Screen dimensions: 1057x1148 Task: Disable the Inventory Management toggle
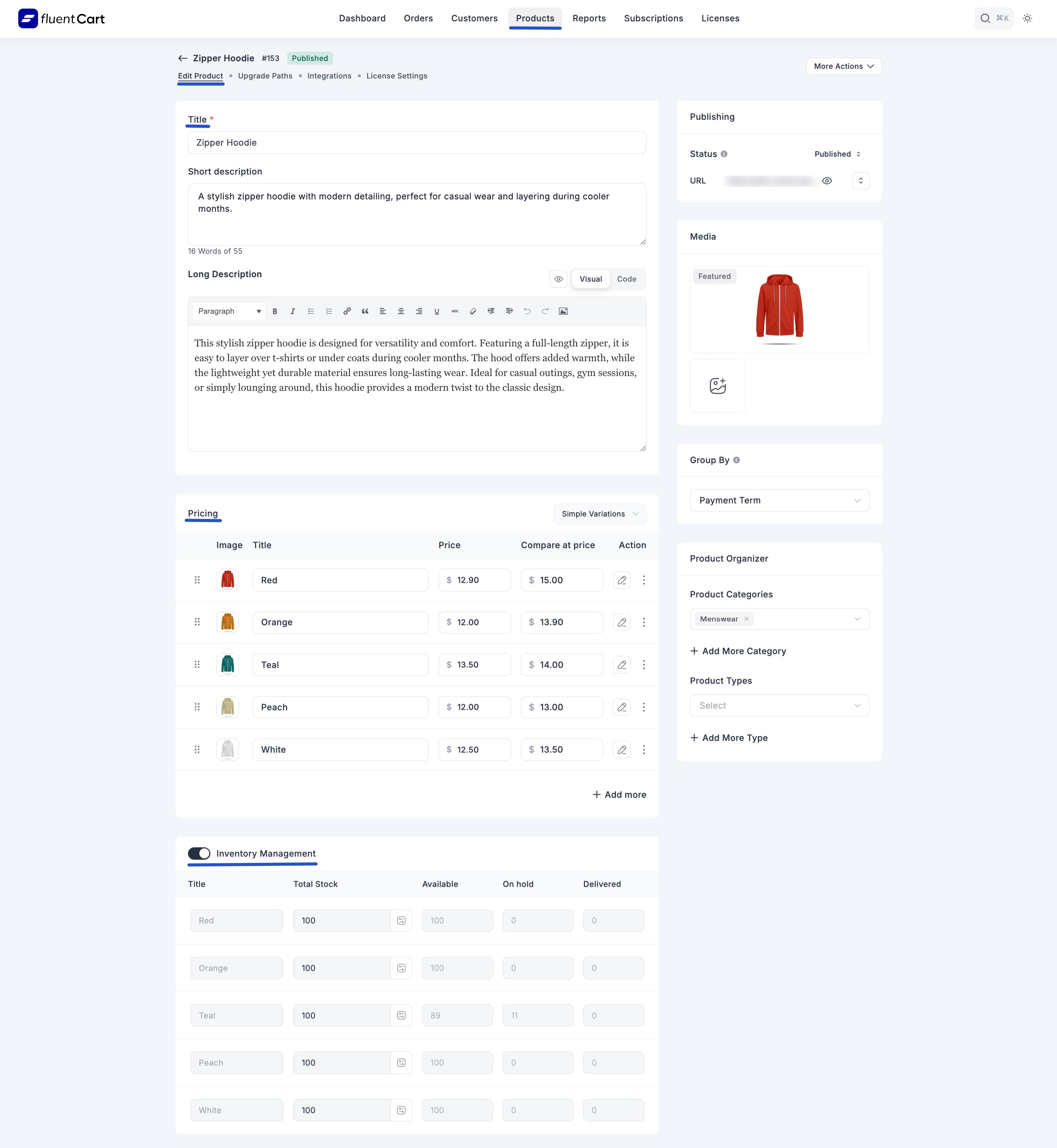click(199, 853)
